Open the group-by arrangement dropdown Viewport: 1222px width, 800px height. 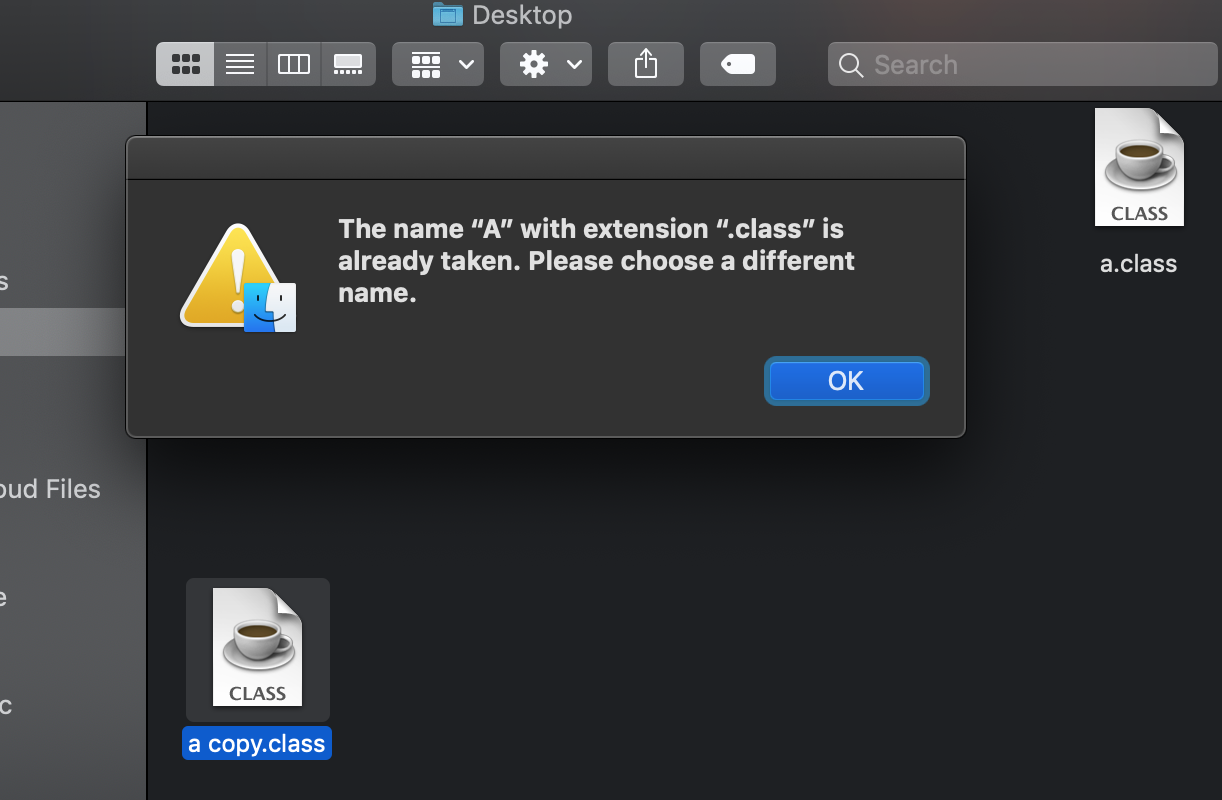tap(438, 65)
